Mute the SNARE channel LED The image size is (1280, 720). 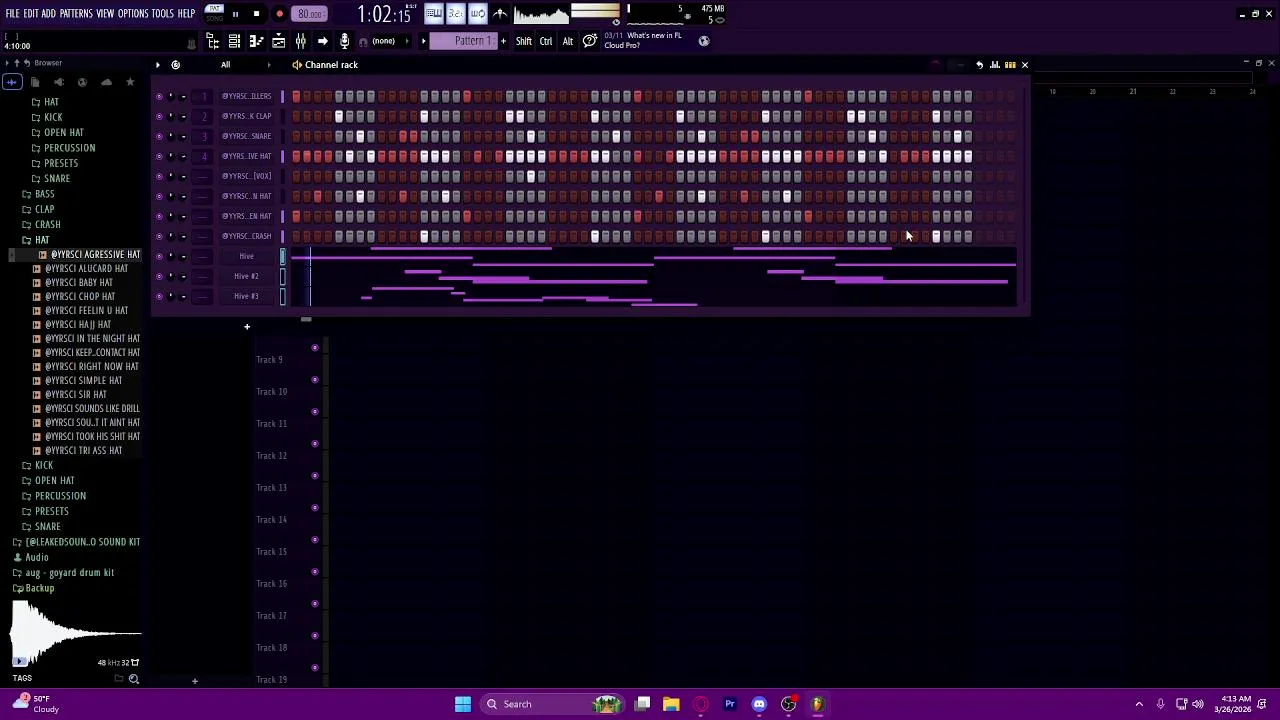pos(159,136)
